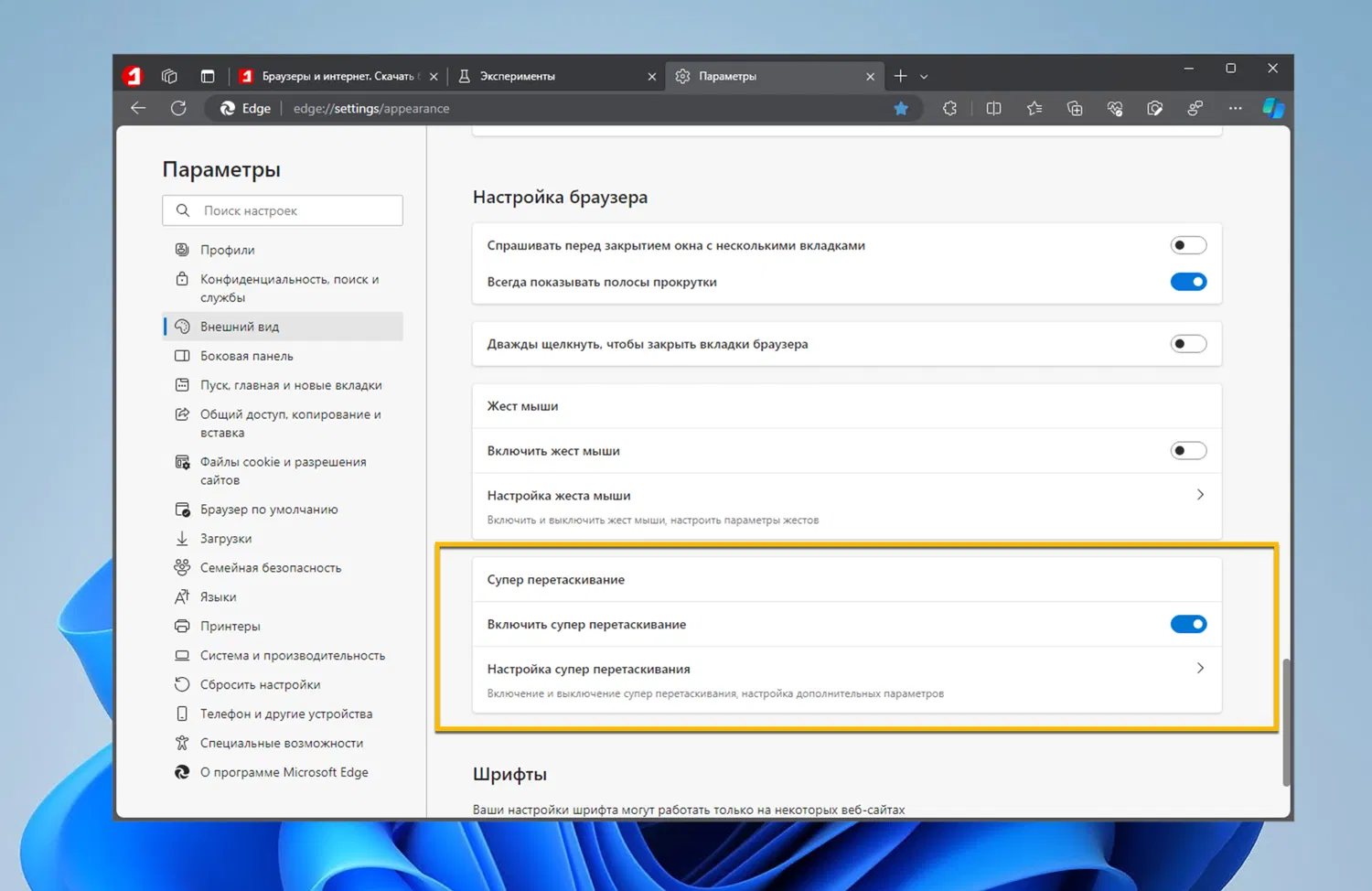Click the Телефон и другие устройства phone icon
1372x891 pixels.
pyautogui.click(x=182, y=714)
